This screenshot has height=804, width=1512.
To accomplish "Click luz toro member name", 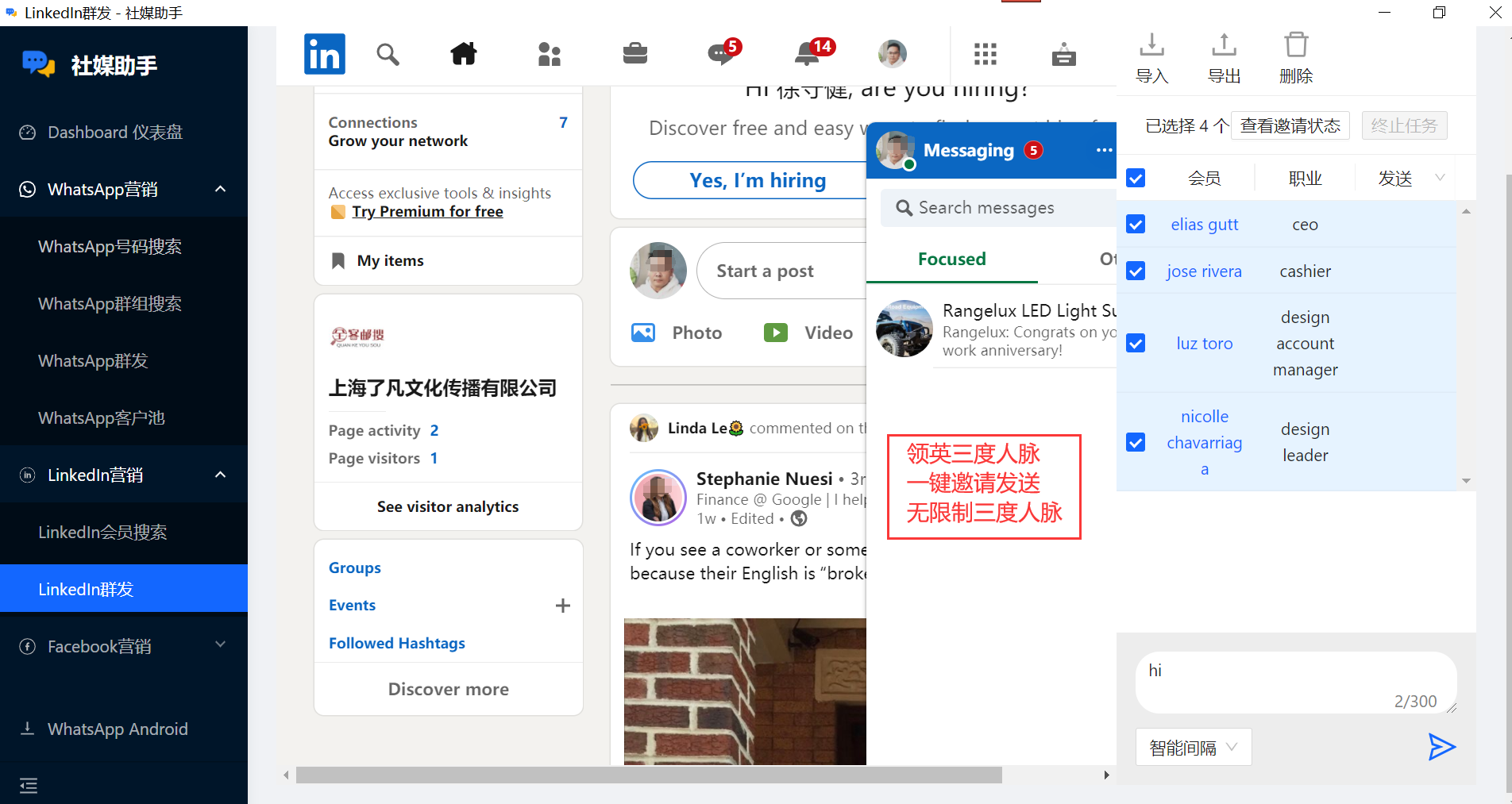I will 1204,343.
